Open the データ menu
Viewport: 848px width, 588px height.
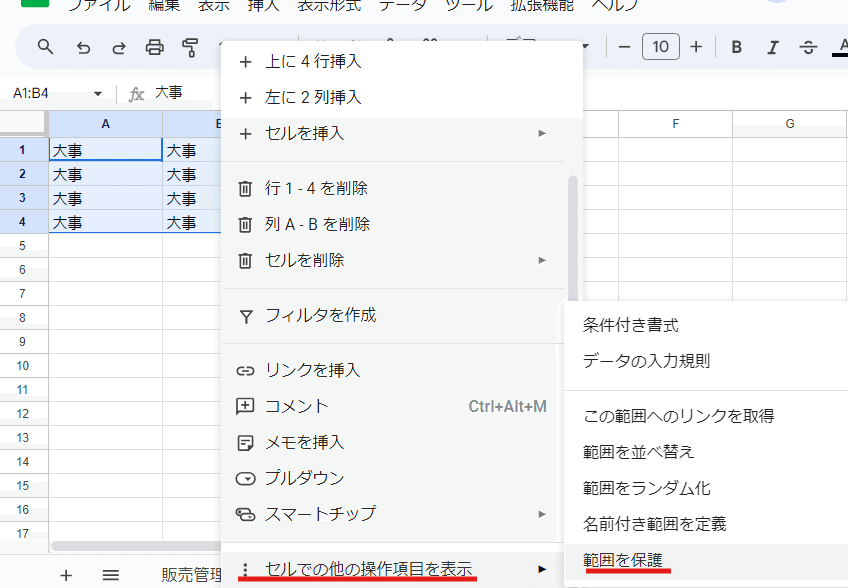point(403,5)
